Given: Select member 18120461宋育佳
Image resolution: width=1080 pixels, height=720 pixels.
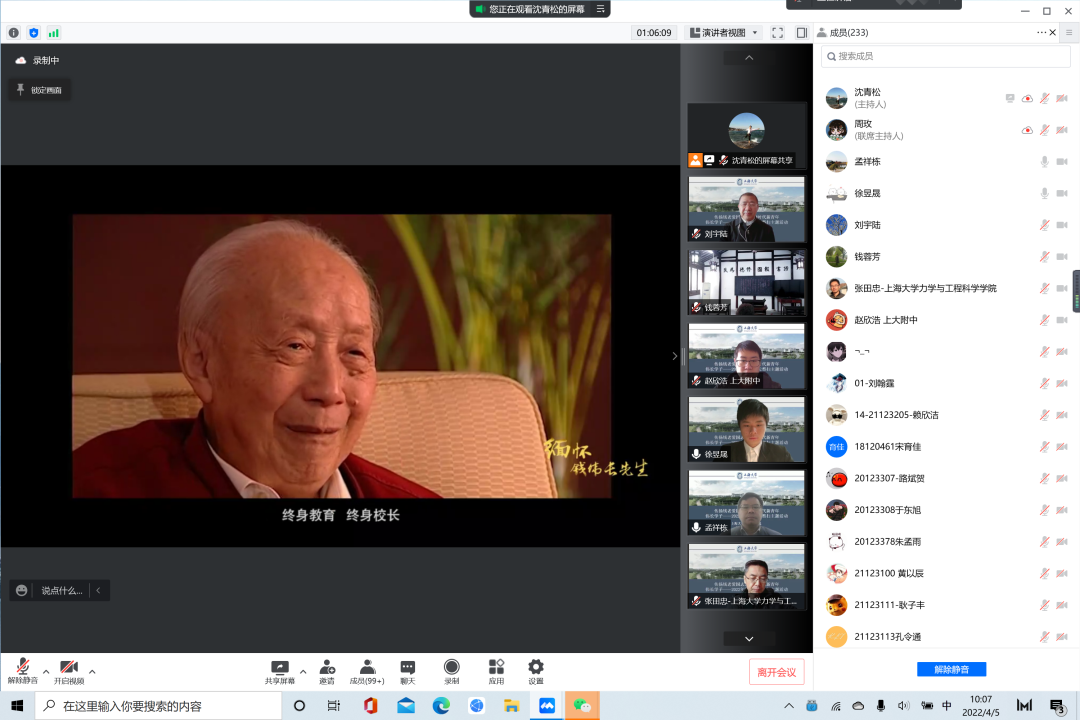Looking at the screenshot, I should coord(946,447).
